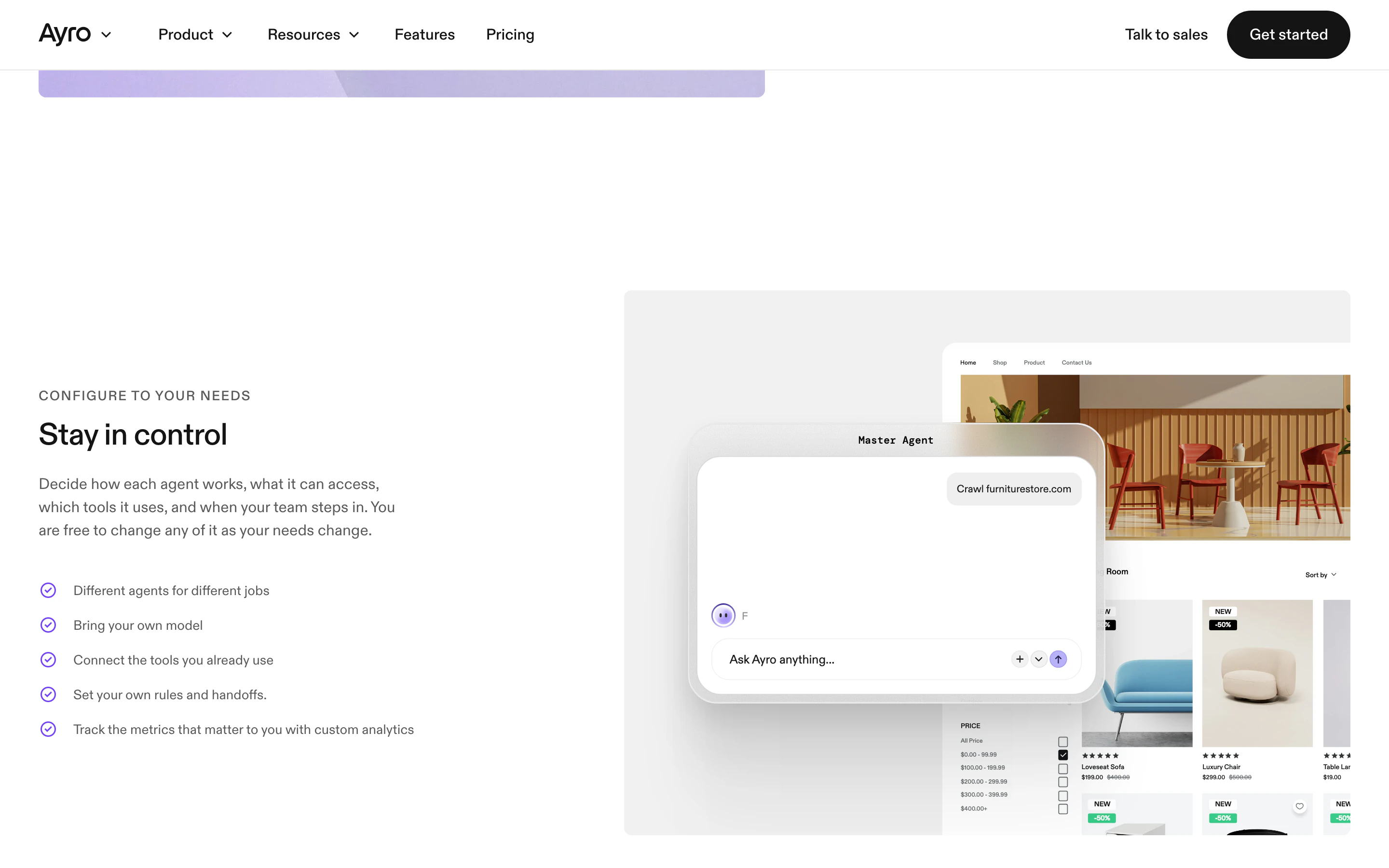
Task: Click the Stay in control heading
Action: click(133, 434)
